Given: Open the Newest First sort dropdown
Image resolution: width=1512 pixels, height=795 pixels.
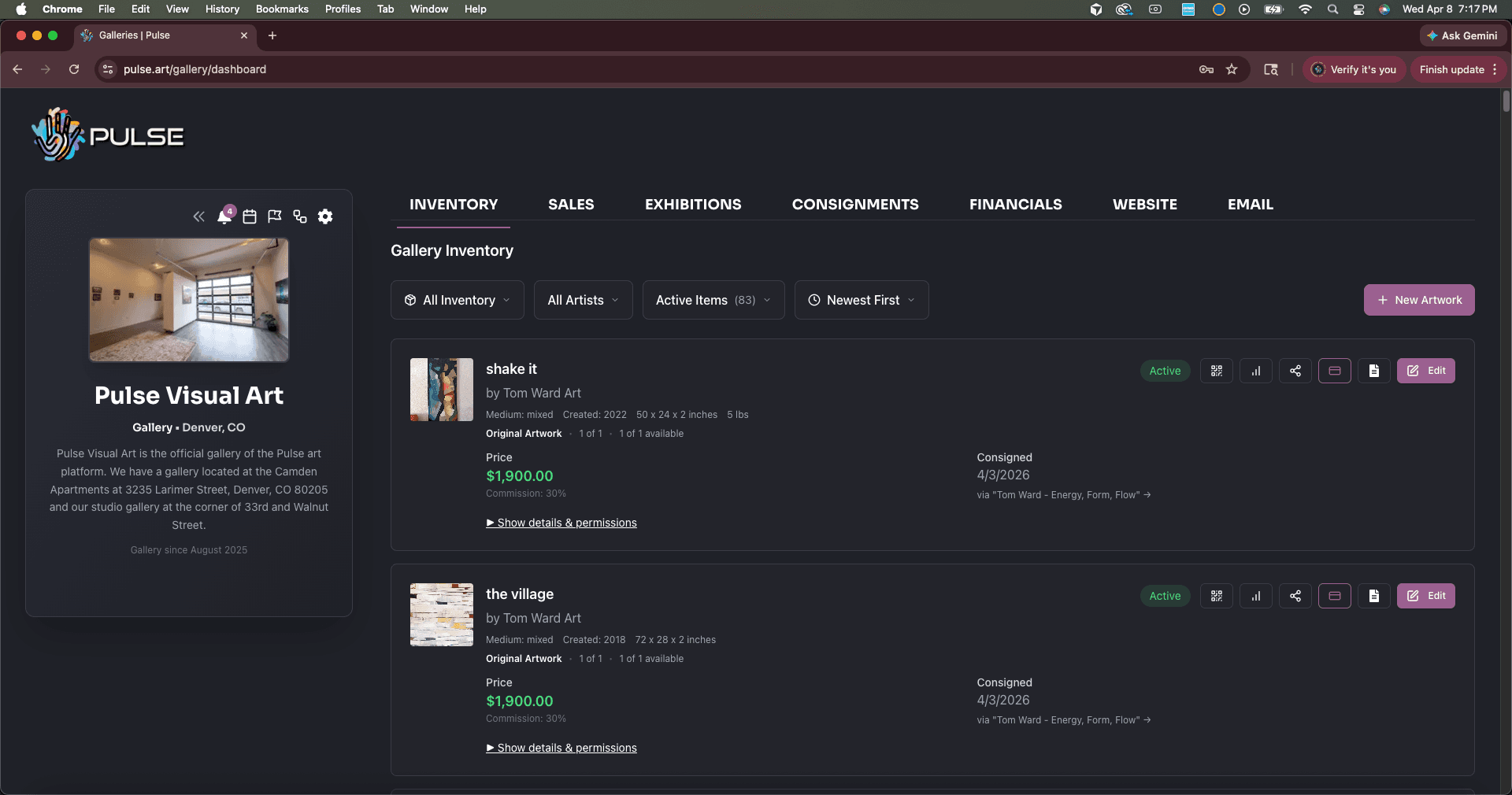Looking at the screenshot, I should click(x=861, y=300).
